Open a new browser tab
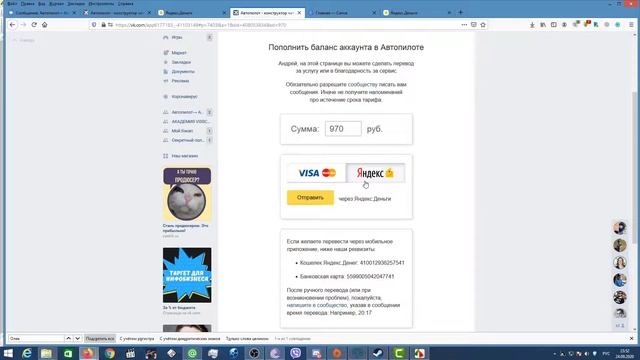Screen dimensions: 640x360 [460, 13]
